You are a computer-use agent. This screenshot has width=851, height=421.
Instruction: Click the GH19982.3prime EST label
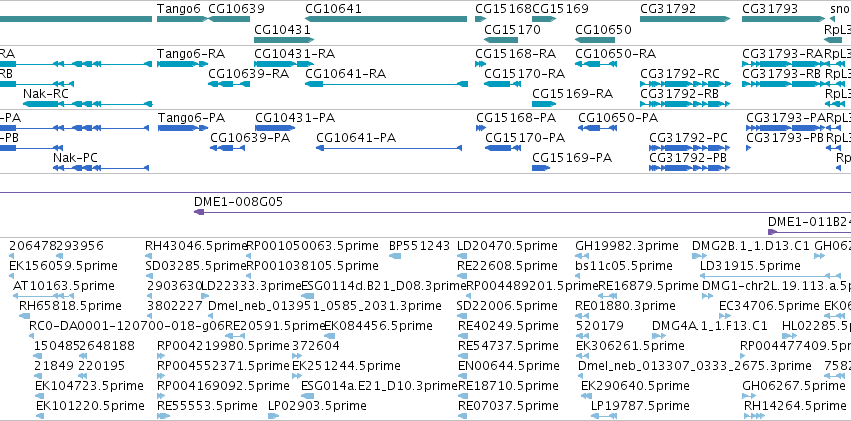point(627,246)
